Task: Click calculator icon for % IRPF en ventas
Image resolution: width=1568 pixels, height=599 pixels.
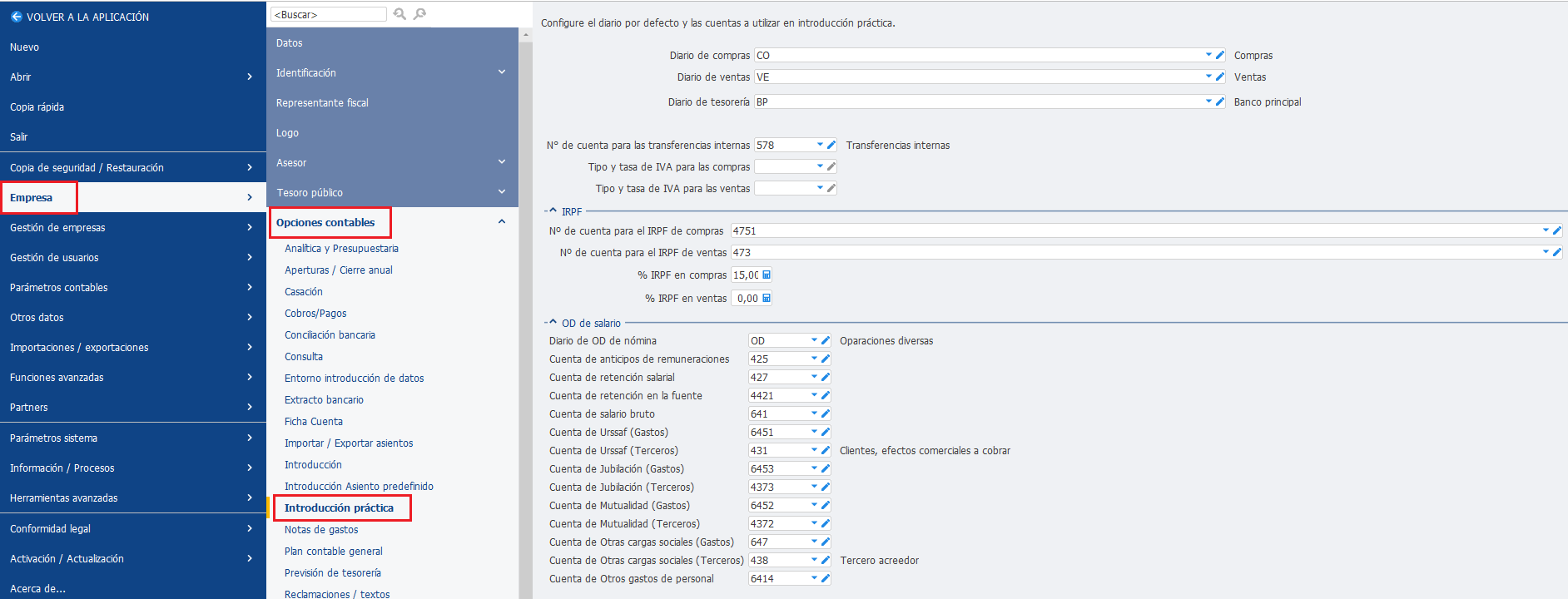Action: (767, 298)
